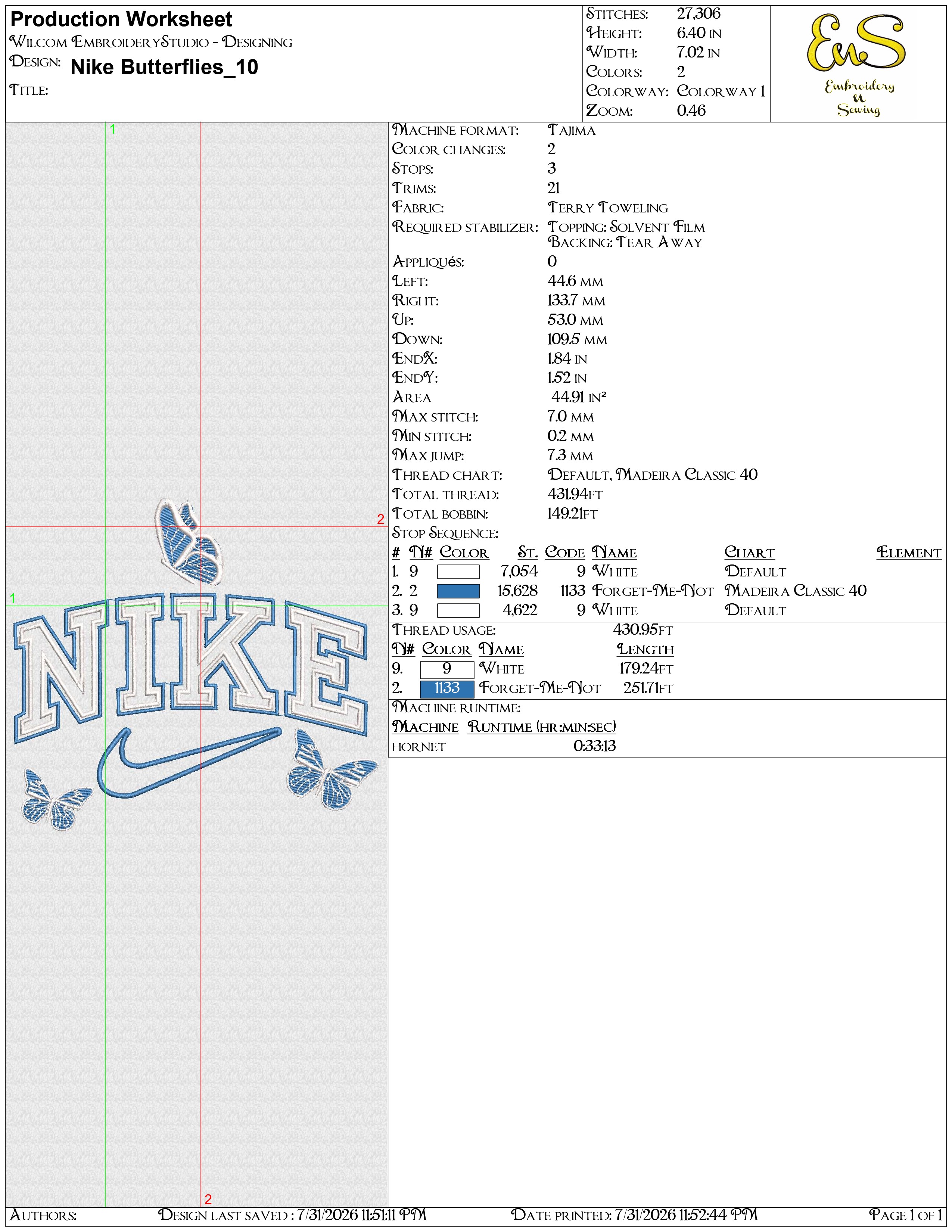Click the 'Chart' column header

point(750,552)
